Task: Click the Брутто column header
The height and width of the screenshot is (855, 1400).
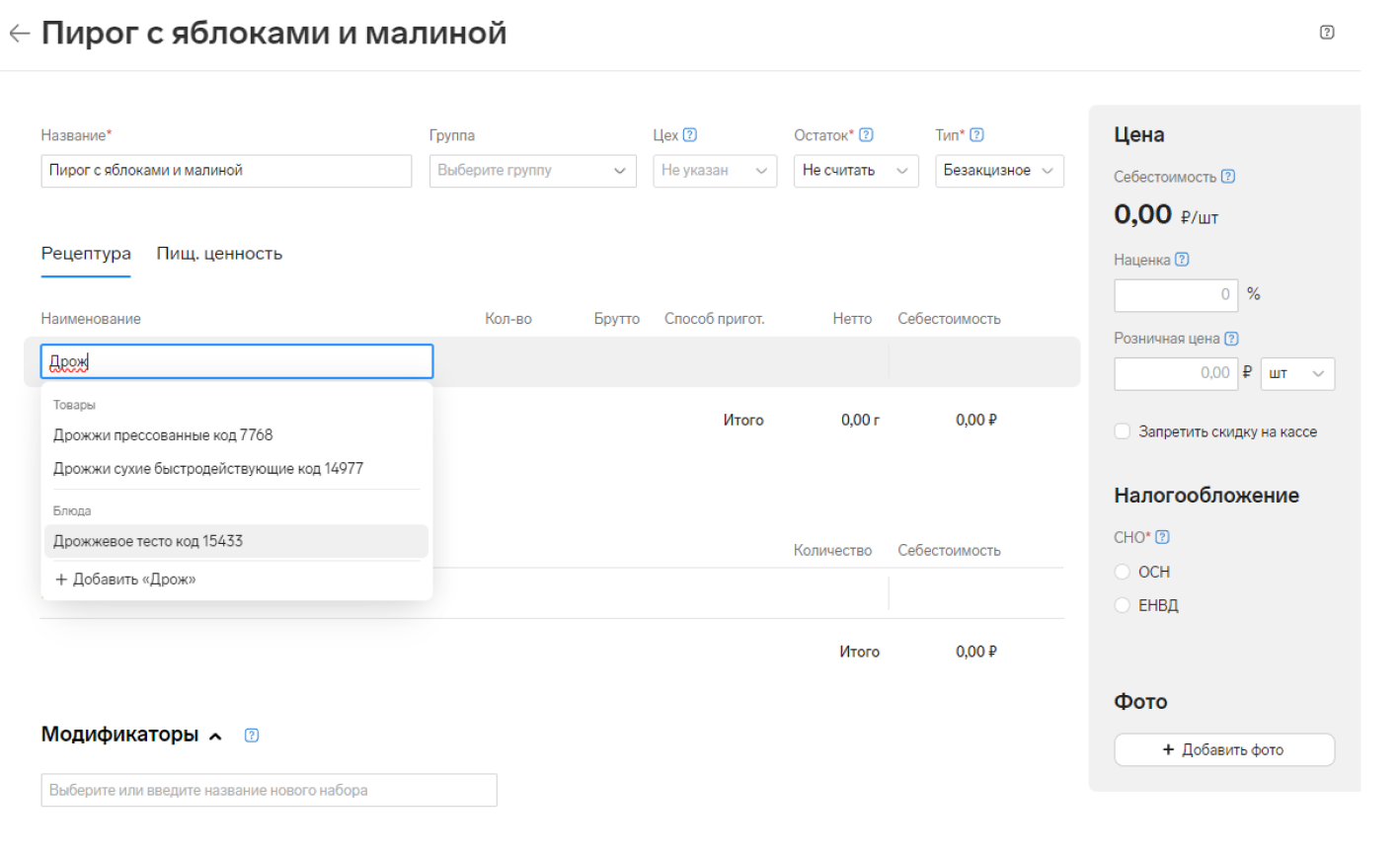Action: 617,319
